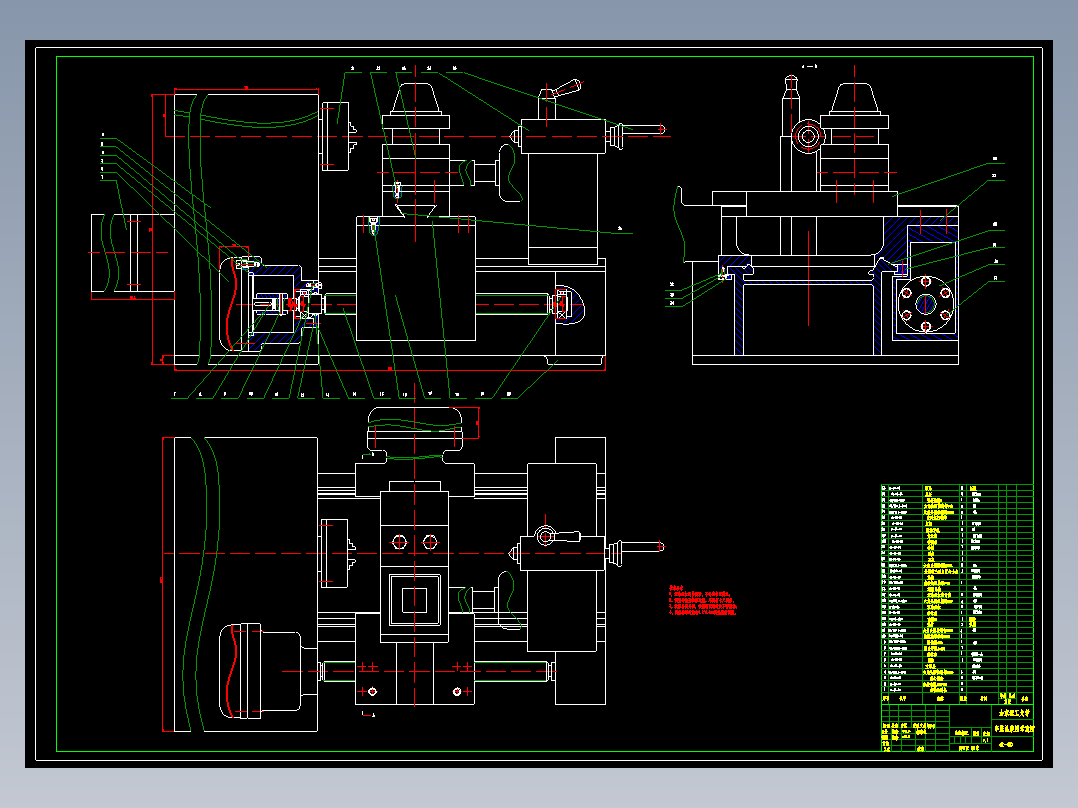Select the red concentric ring in the section view
Image resolution: width=1078 pixels, height=808 pixels.
point(808,136)
